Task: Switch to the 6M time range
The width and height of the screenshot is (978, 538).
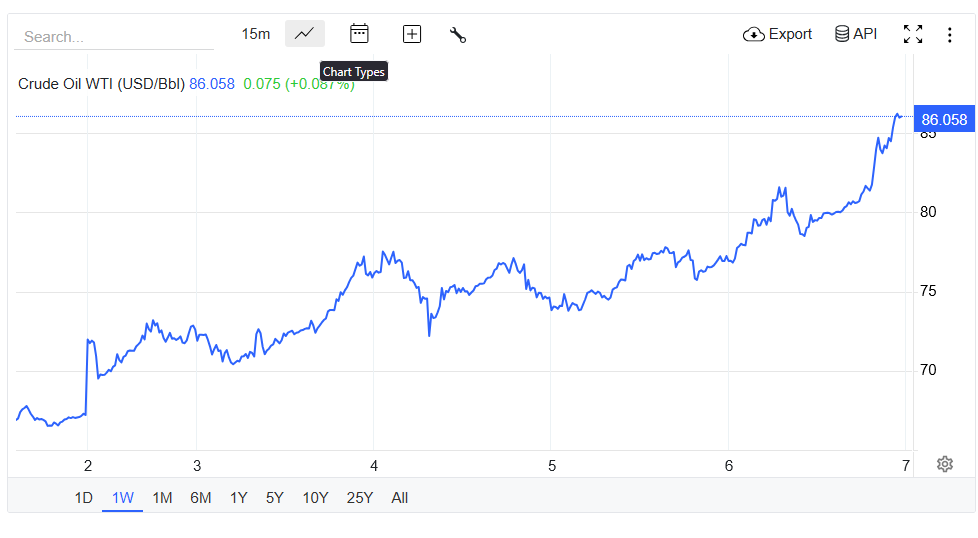Action: (x=201, y=497)
